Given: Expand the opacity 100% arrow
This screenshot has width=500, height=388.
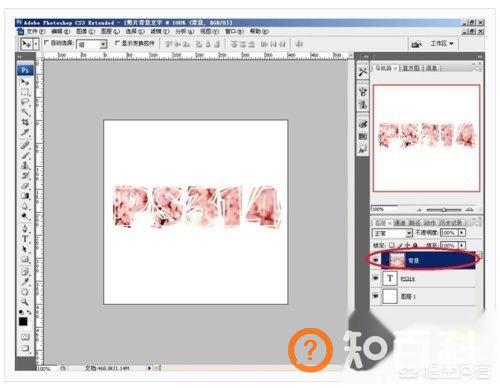Looking at the screenshot, I should (x=462, y=232).
